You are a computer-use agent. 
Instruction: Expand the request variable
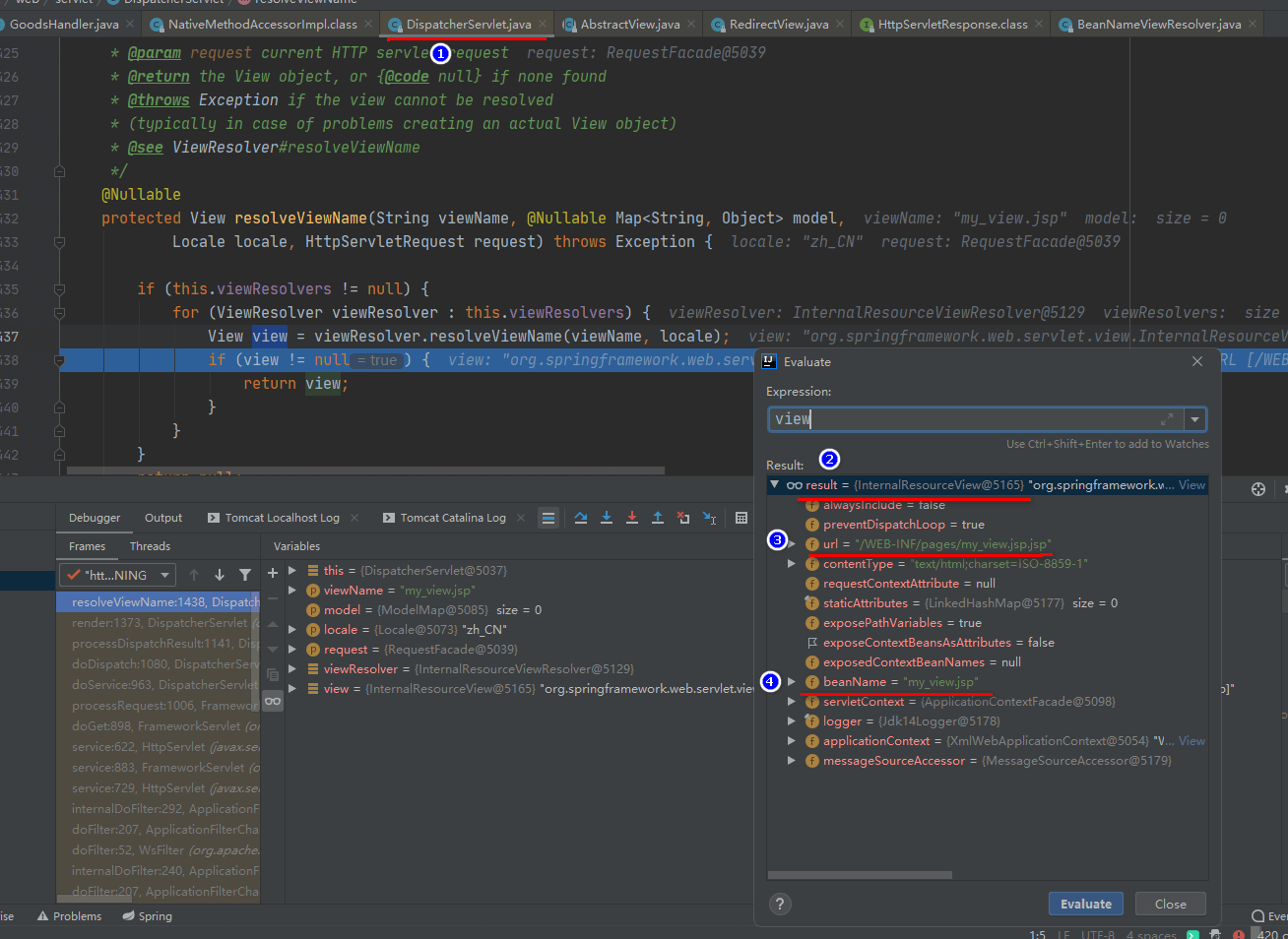point(292,650)
